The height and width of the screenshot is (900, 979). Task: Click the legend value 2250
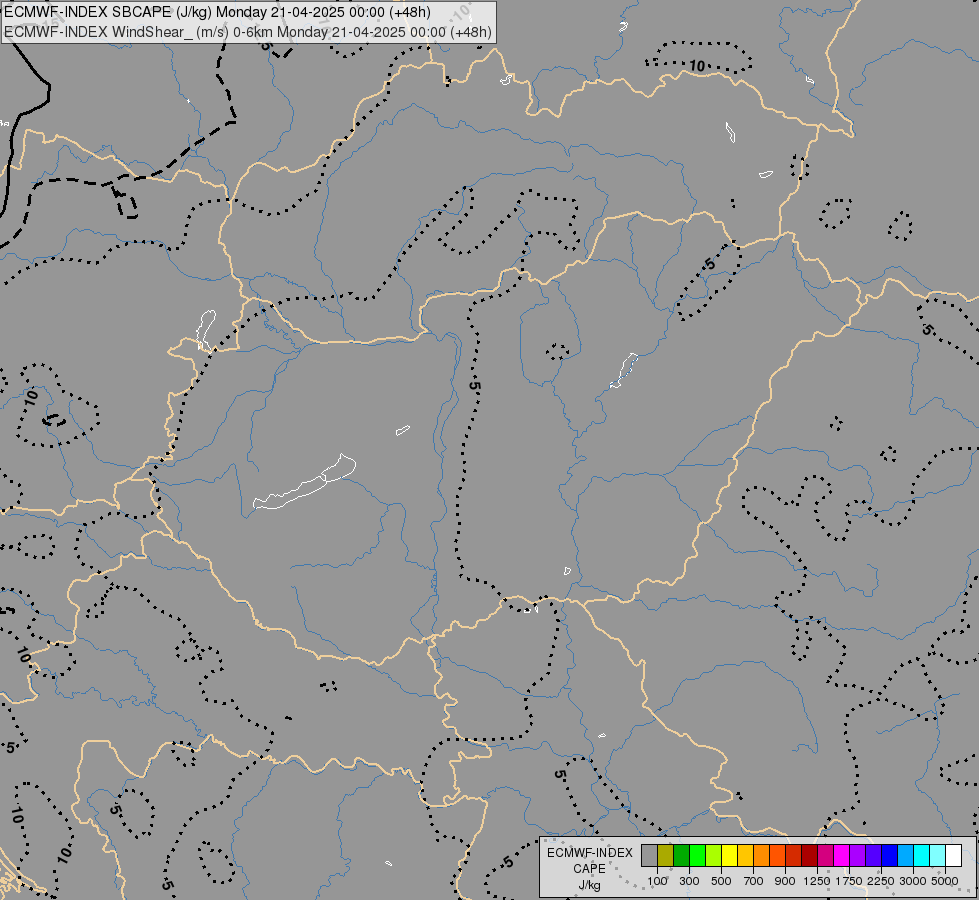tap(881, 881)
